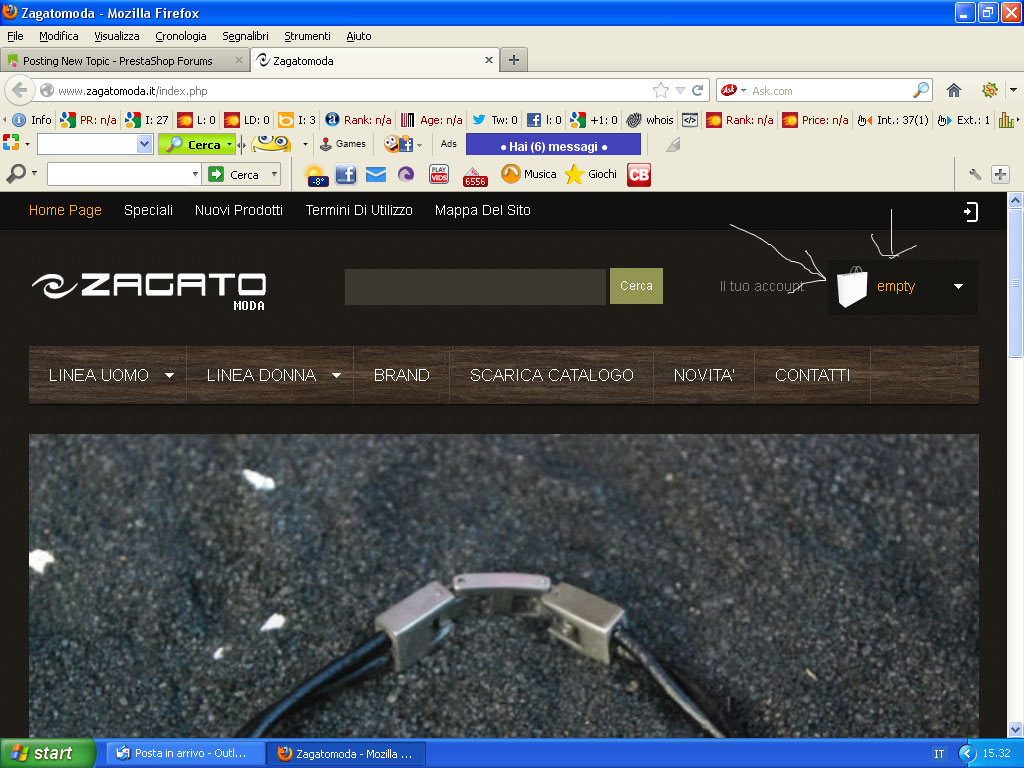Open the Segnalibri menu
Screen dimensions: 1024x768
click(x=245, y=36)
